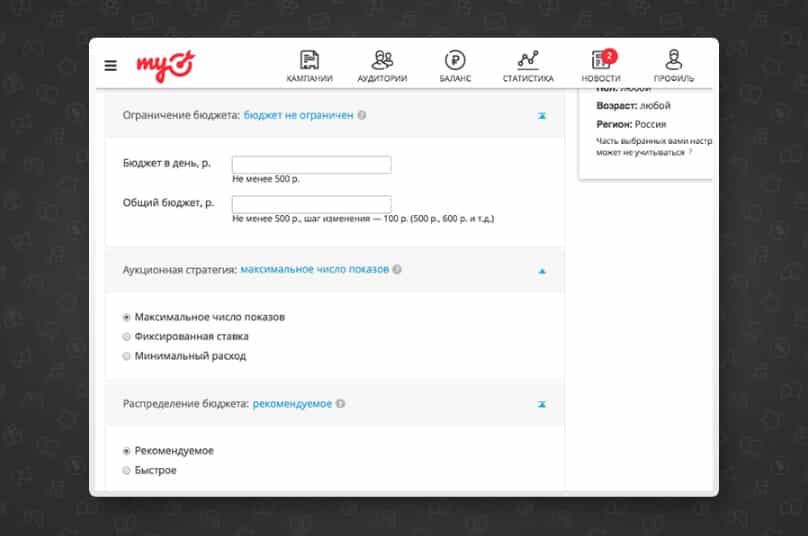808x536 pixels.
Task: Click the 'Не менее 500 р.' hint under Бюджет в день
Action: tap(265, 179)
